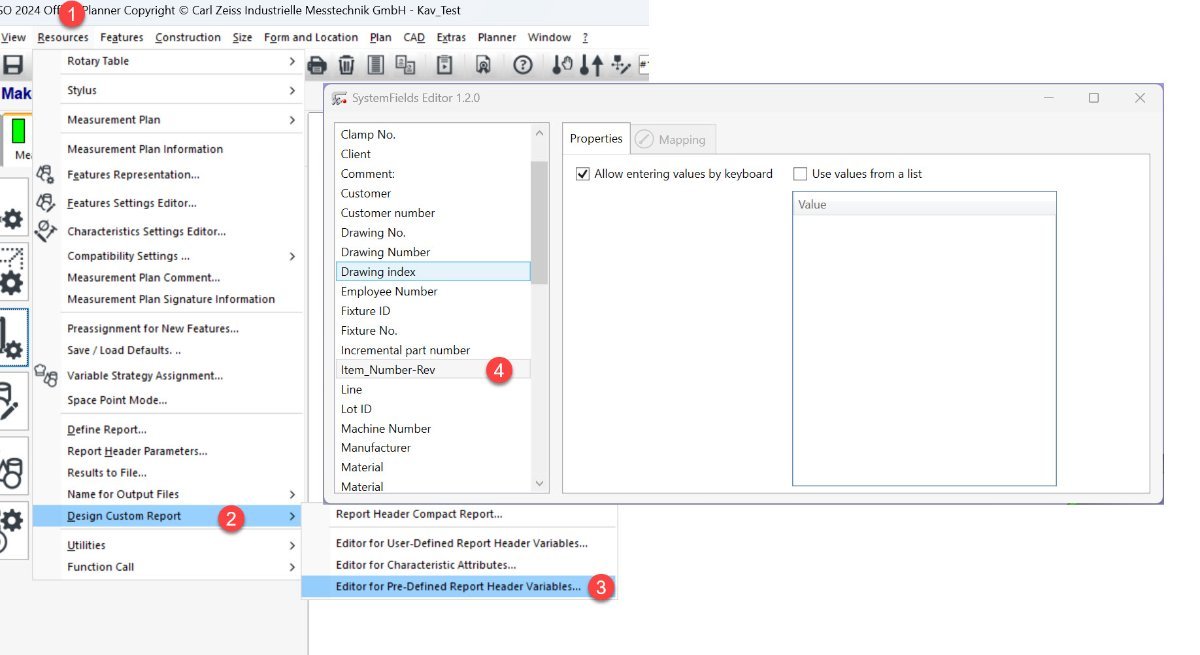Open Editor for Characteristic Attributes
The image size is (1200, 655).
tap(425, 565)
